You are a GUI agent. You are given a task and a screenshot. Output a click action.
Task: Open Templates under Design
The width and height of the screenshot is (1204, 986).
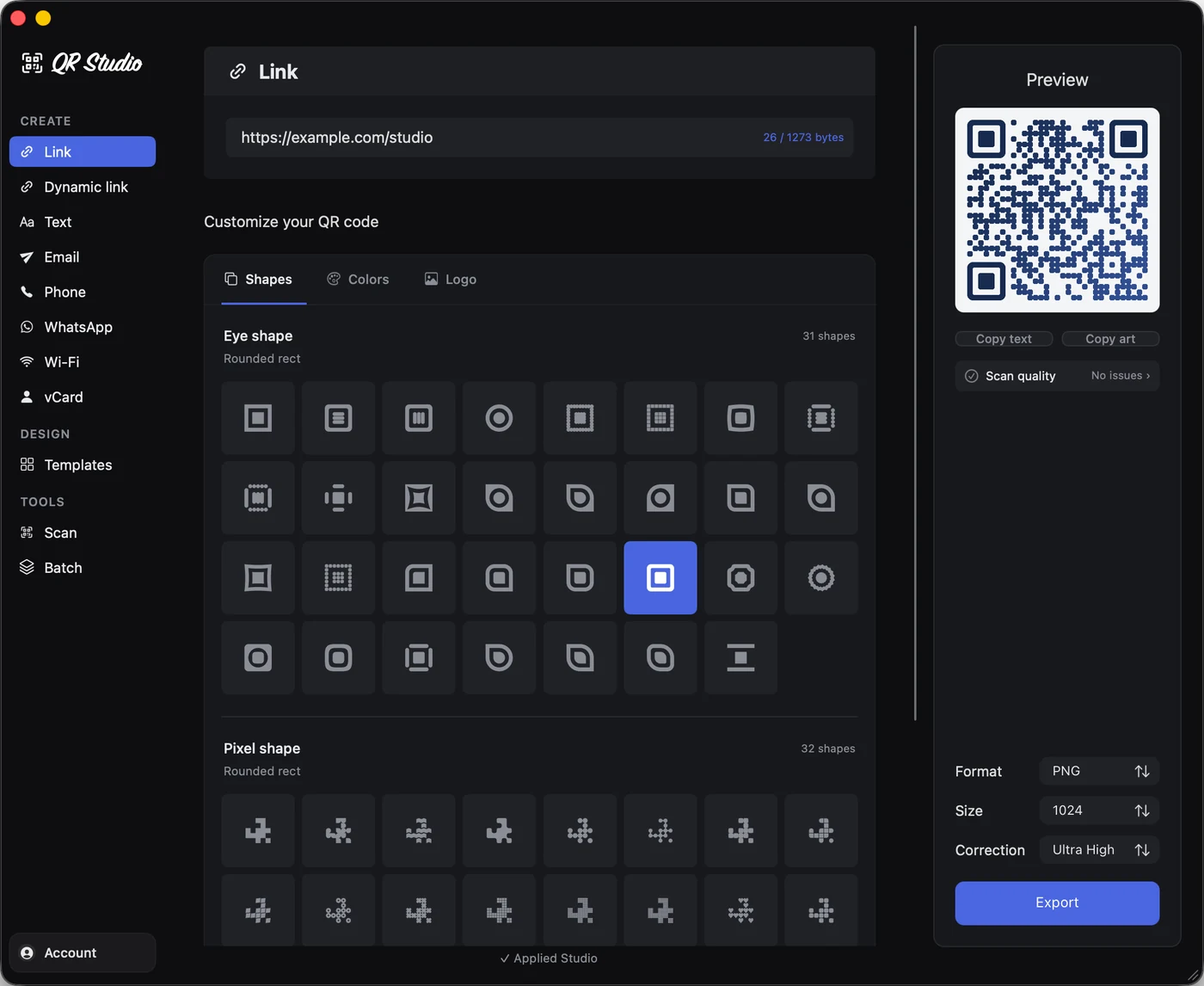pyautogui.click(x=83, y=465)
